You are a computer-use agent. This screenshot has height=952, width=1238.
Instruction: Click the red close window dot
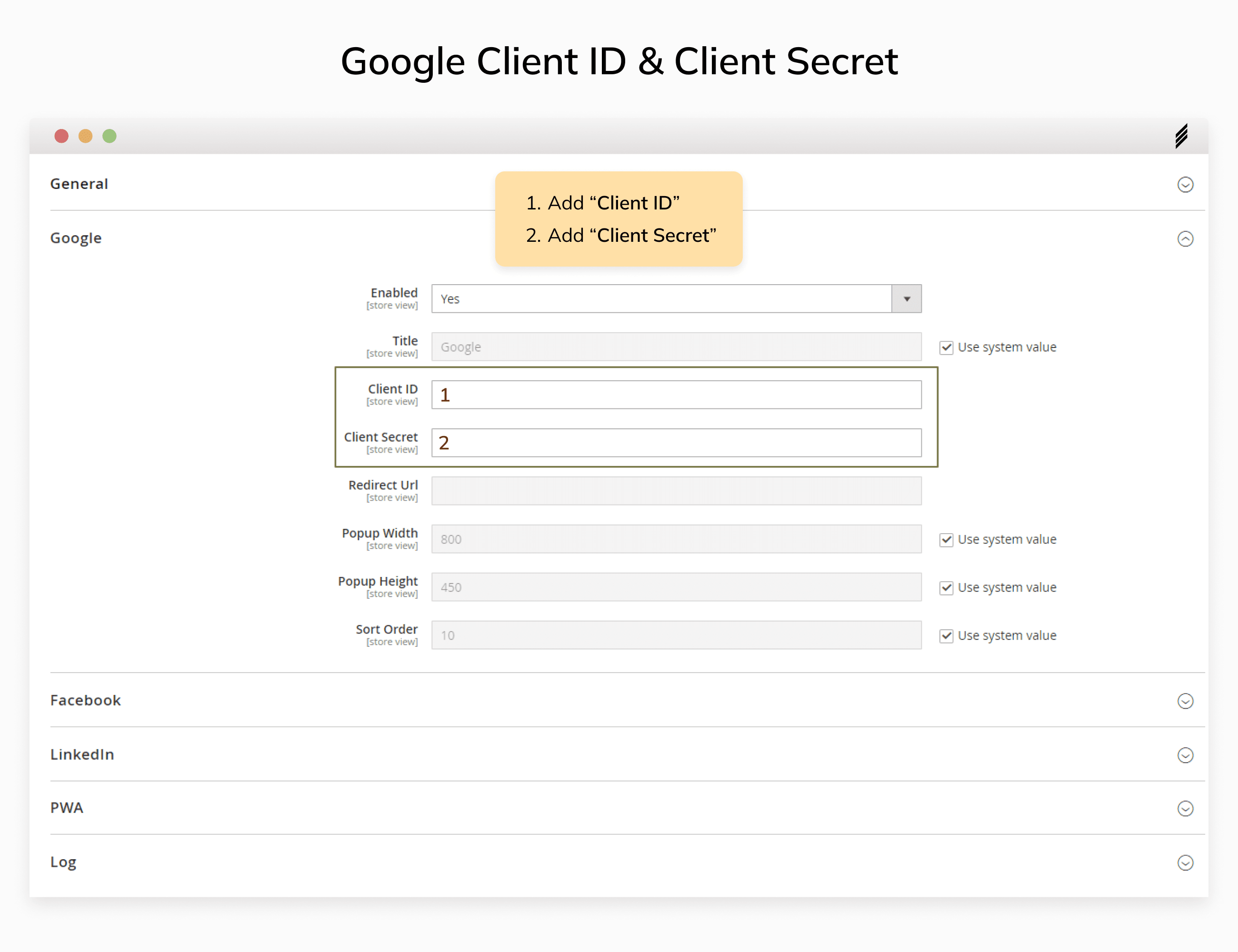tap(62, 136)
